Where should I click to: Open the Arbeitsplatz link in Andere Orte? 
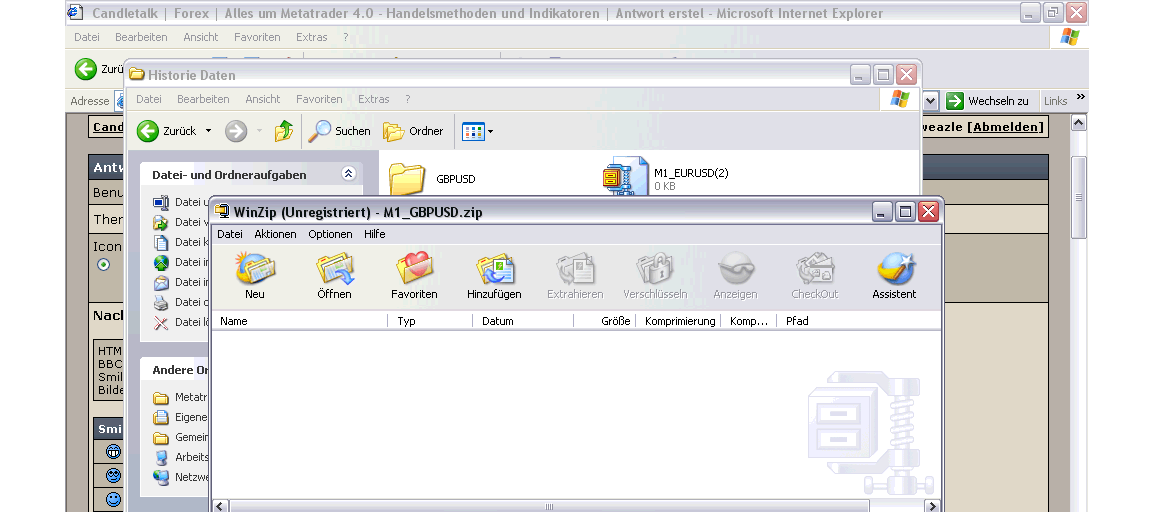[x=181, y=457]
